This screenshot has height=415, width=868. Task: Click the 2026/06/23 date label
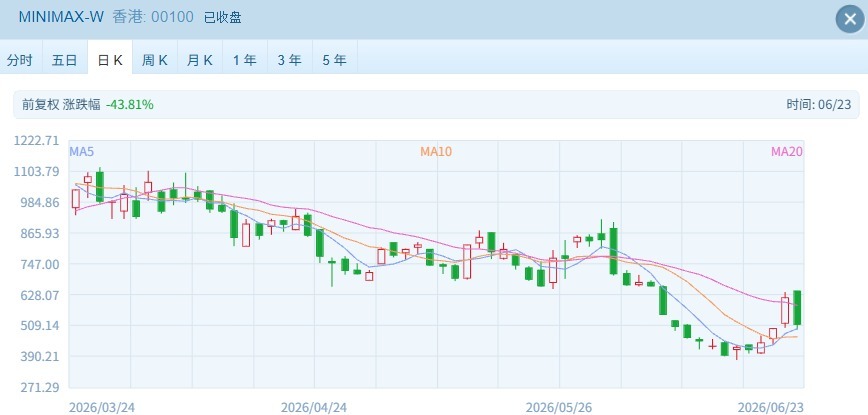(771, 408)
